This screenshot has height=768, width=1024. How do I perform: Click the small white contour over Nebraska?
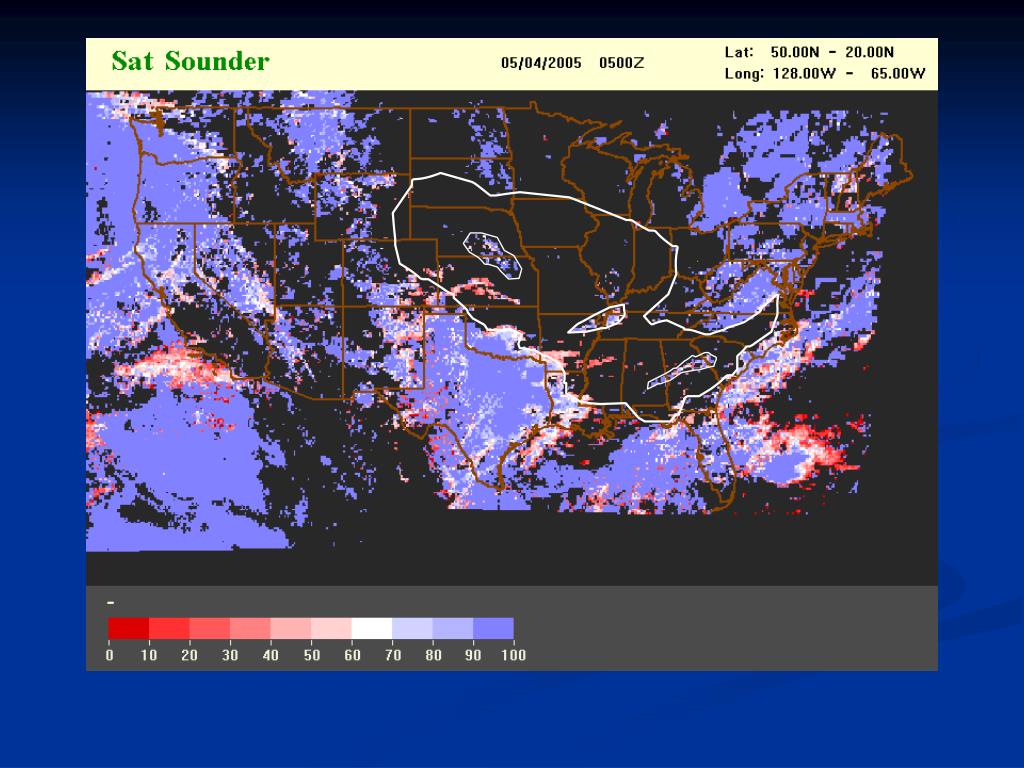click(492, 255)
